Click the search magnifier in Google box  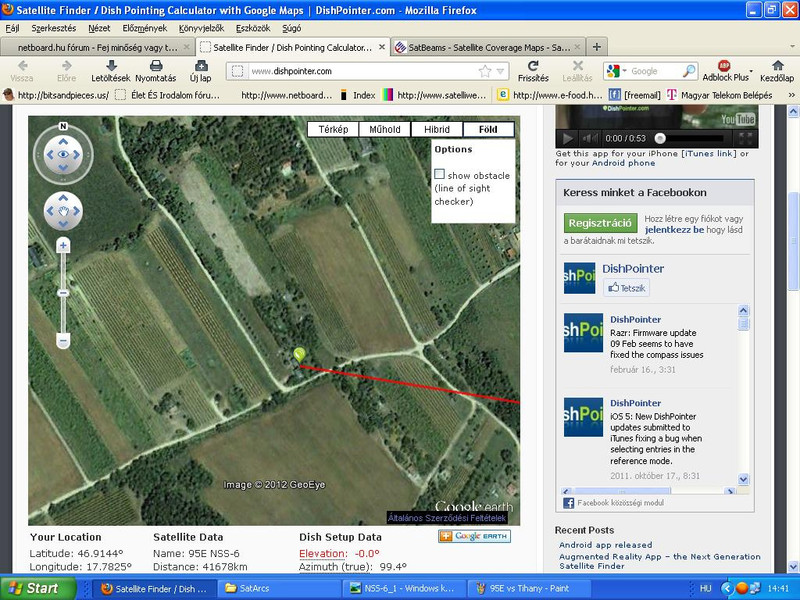[x=689, y=71]
